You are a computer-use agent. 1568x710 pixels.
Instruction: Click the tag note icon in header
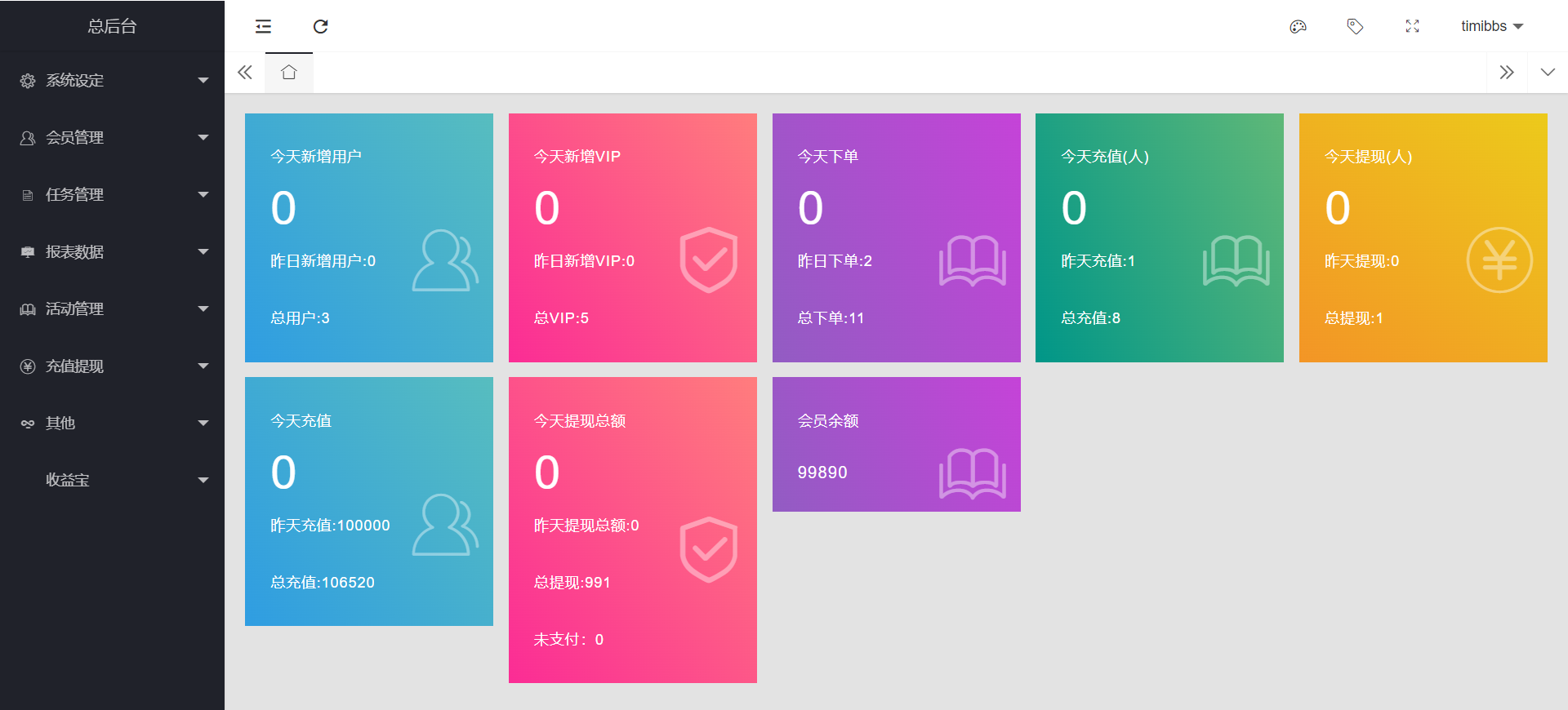tap(1355, 27)
